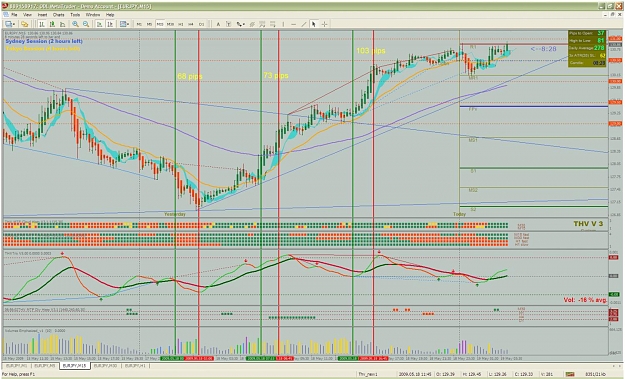
Task: Select the H4 timeframe button
Action: click(191, 24)
